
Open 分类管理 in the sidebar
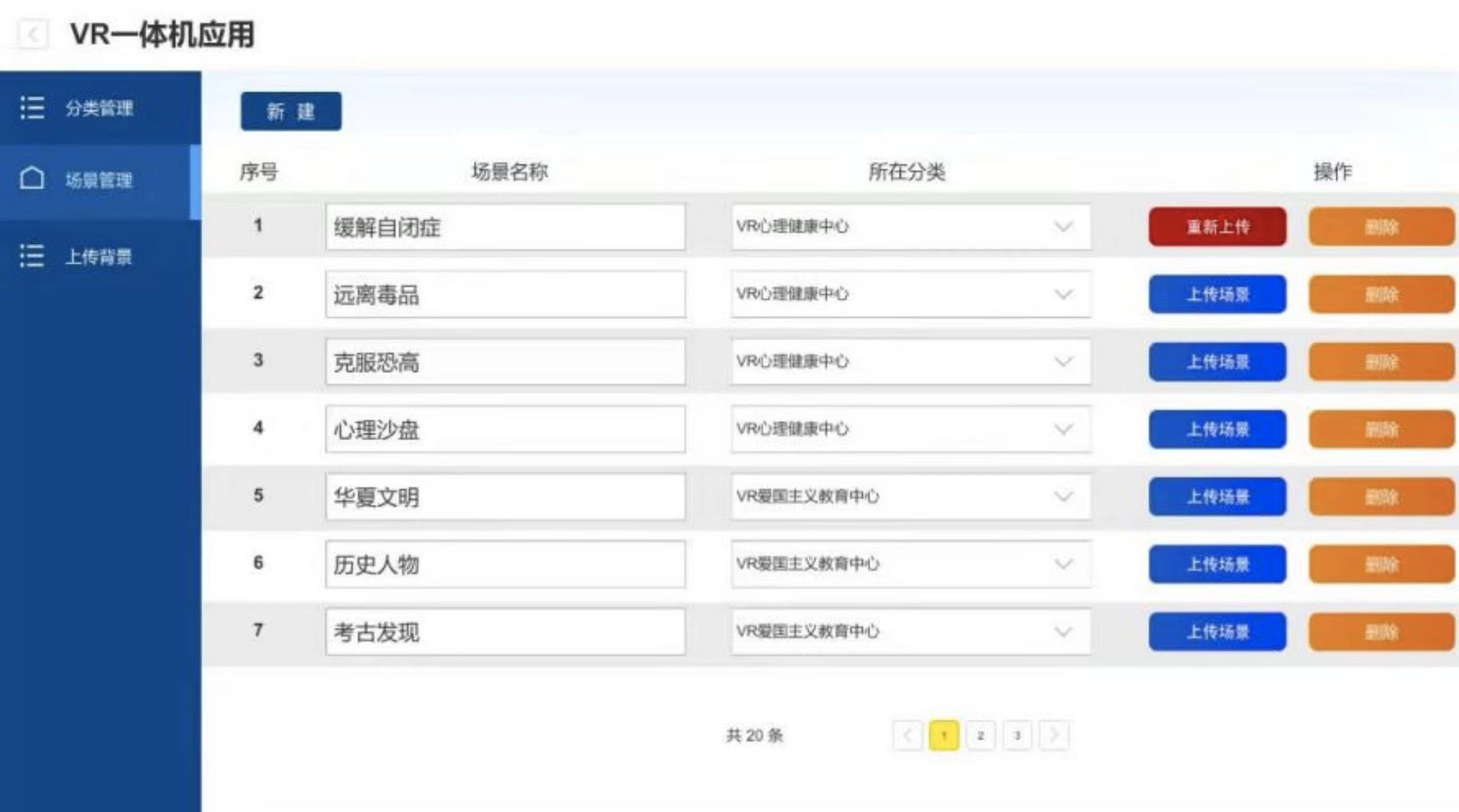coord(99,108)
